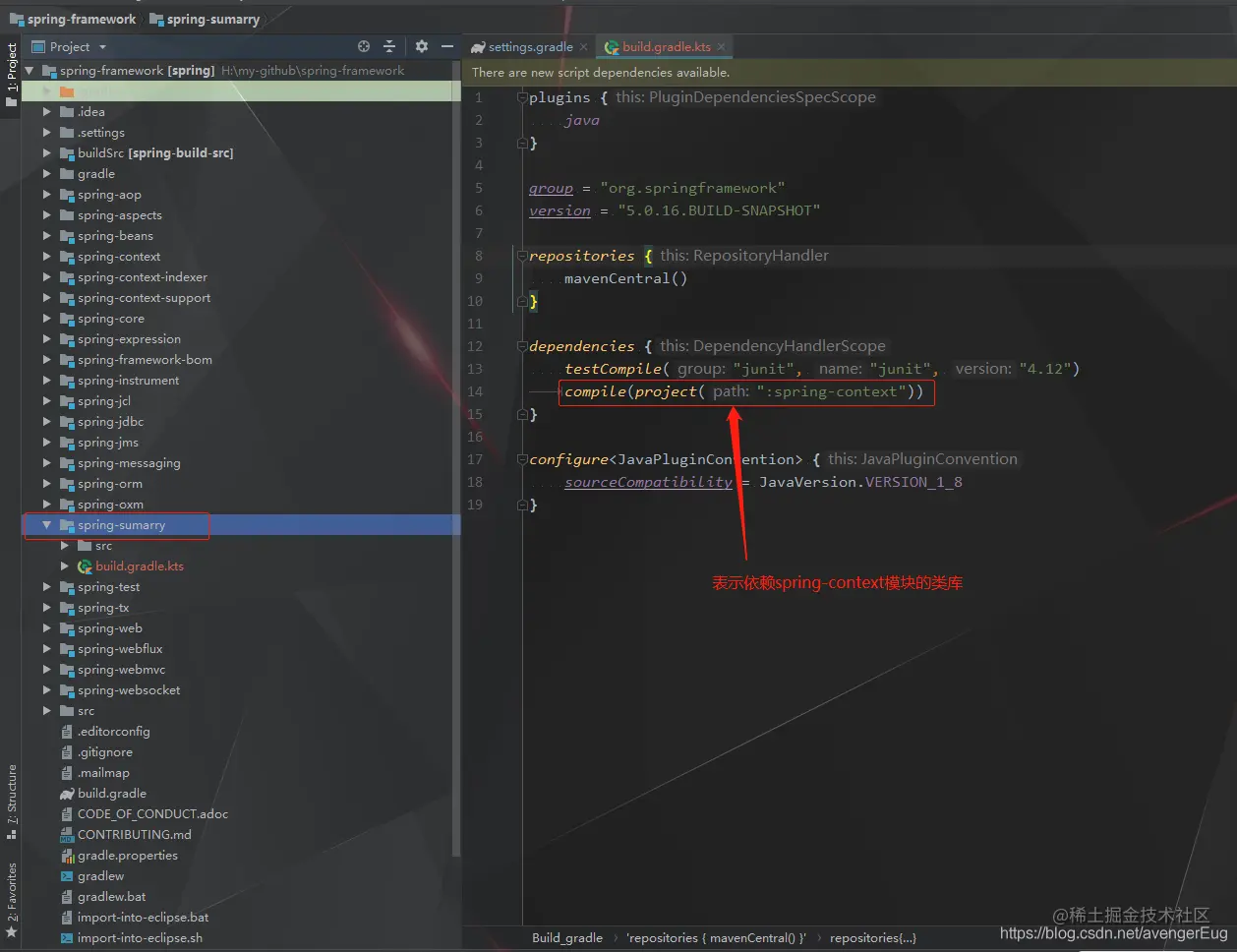Select the CODE_OF_CONDUCT.adoc file icon
This screenshot has height=952, width=1237.
67,814
